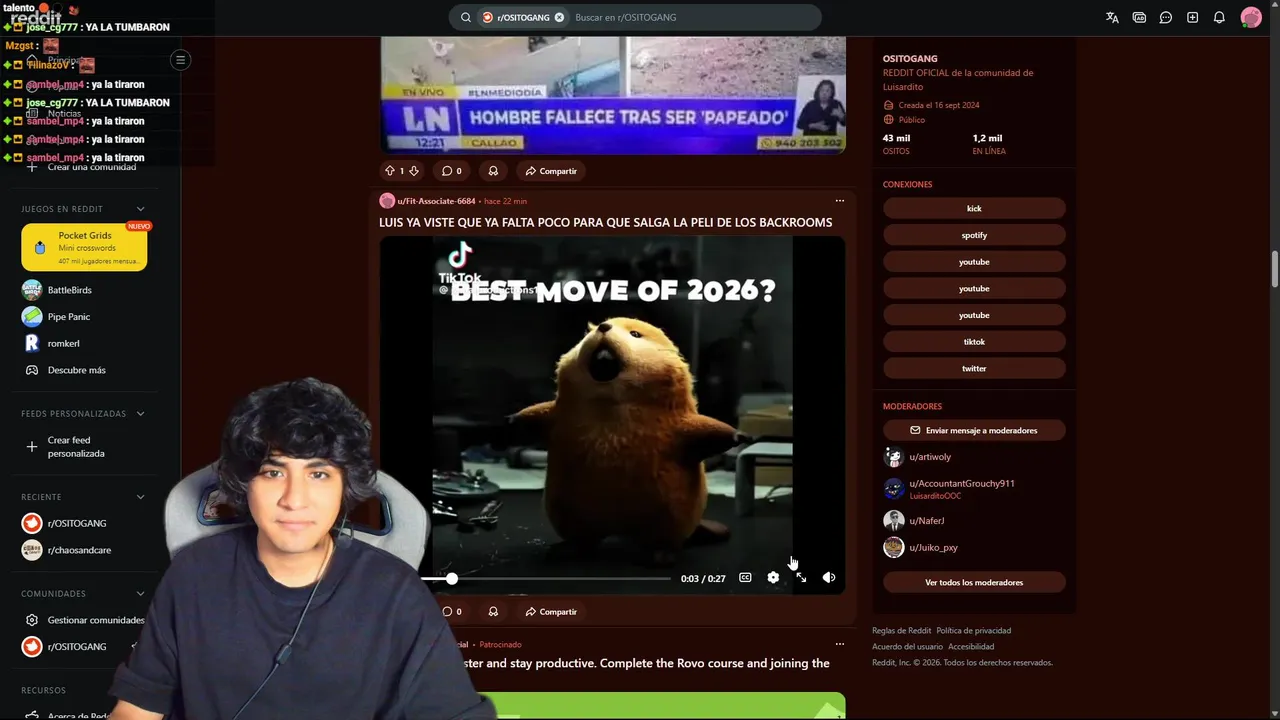
Task: Open Reglas de Reddit link
Action: click(901, 630)
